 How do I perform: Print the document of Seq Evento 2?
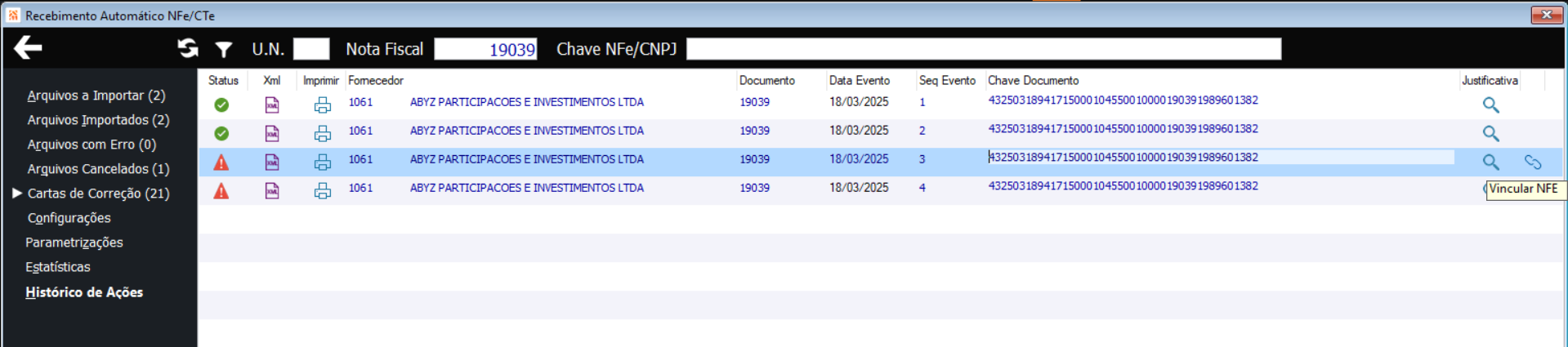(323, 133)
